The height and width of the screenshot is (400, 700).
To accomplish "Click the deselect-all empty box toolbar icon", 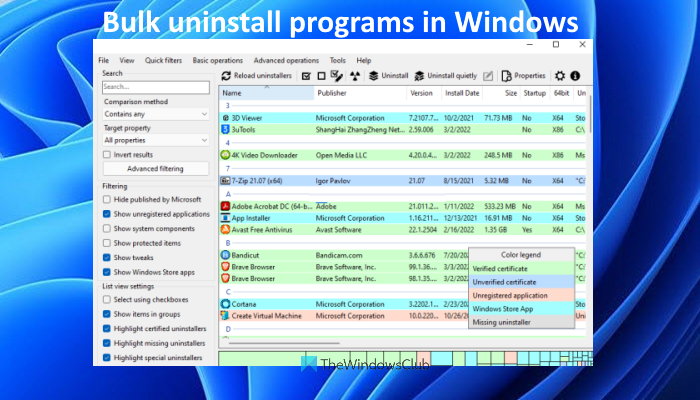I will coord(321,76).
